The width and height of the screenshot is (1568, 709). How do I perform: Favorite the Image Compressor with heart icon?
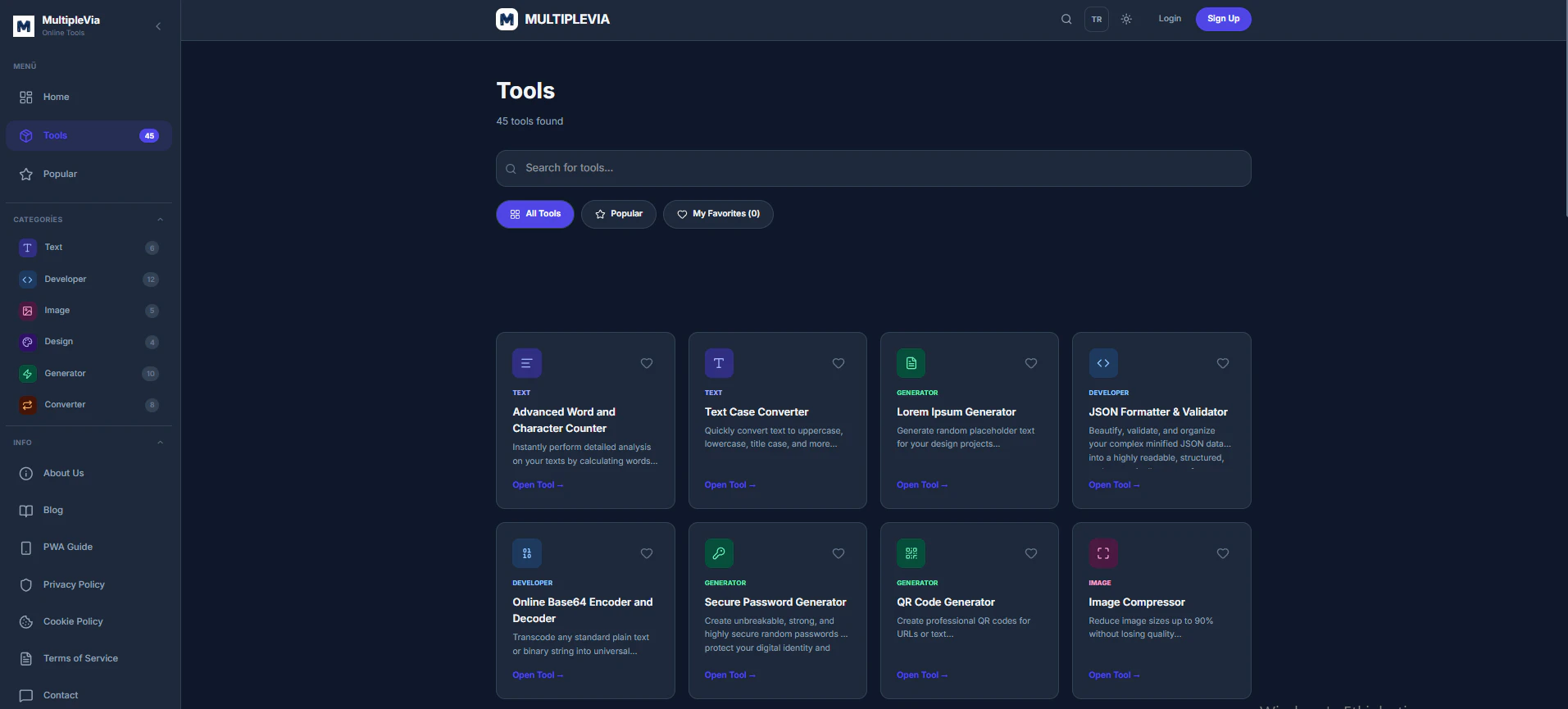tap(1223, 553)
